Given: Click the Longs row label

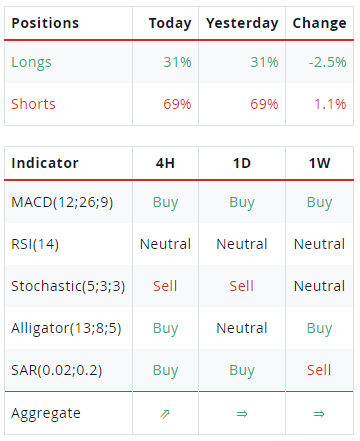Looking at the screenshot, I should pos(31,62).
